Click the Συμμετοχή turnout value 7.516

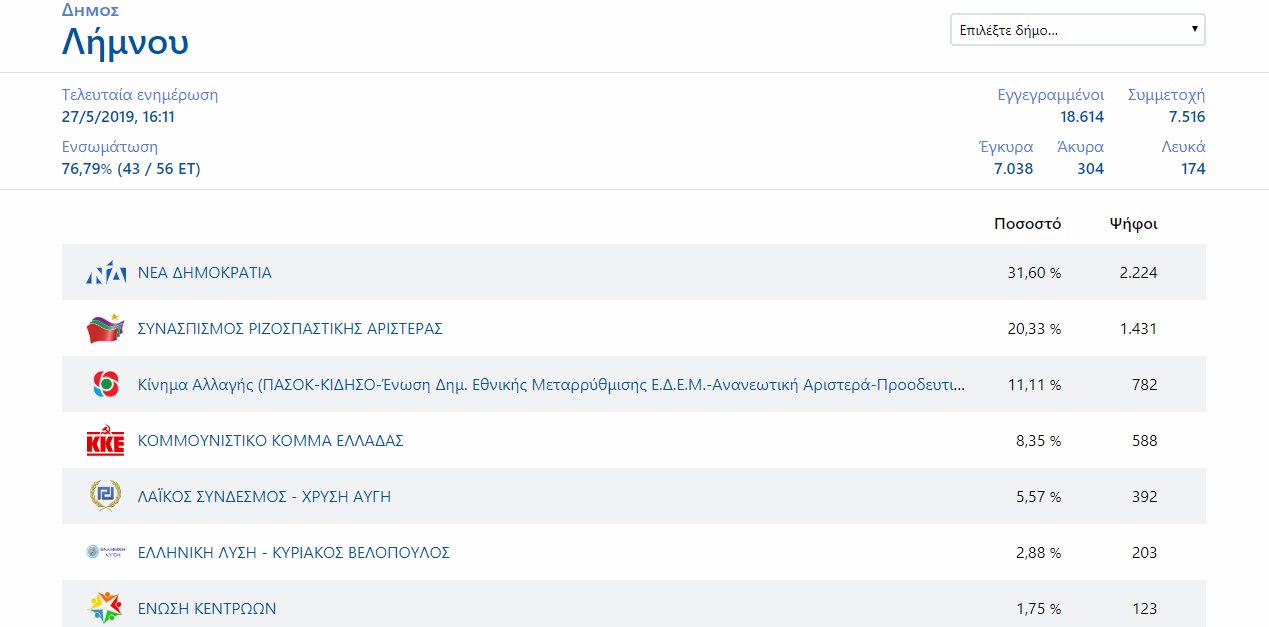click(1186, 117)
